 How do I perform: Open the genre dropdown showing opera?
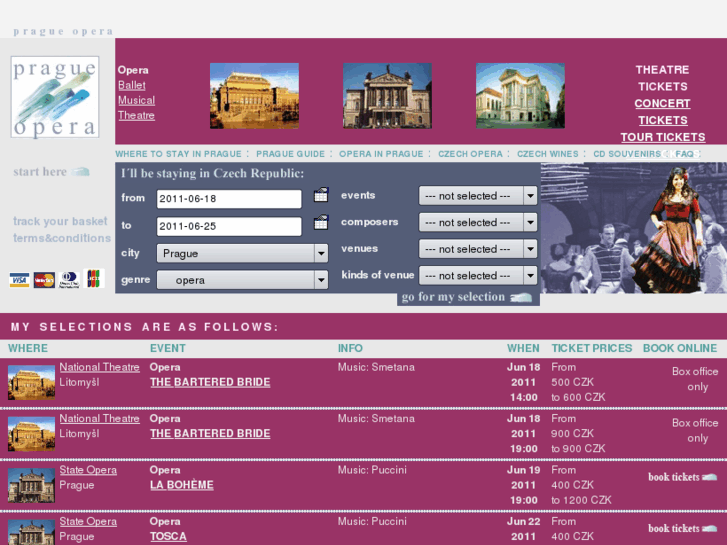tap(242, 280)
